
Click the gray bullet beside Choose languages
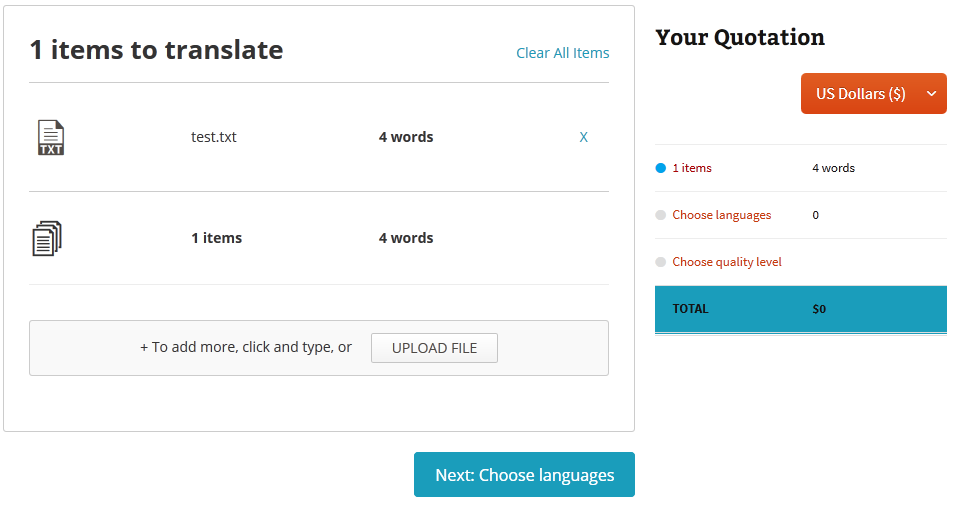point(660,215)
